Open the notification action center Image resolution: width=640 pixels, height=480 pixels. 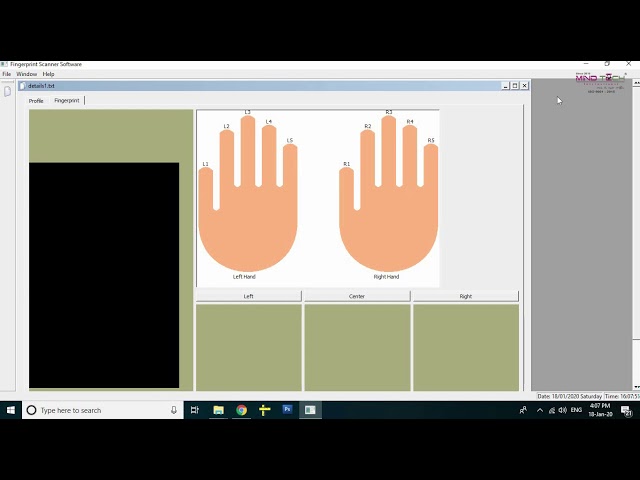(x=627, y=410)
